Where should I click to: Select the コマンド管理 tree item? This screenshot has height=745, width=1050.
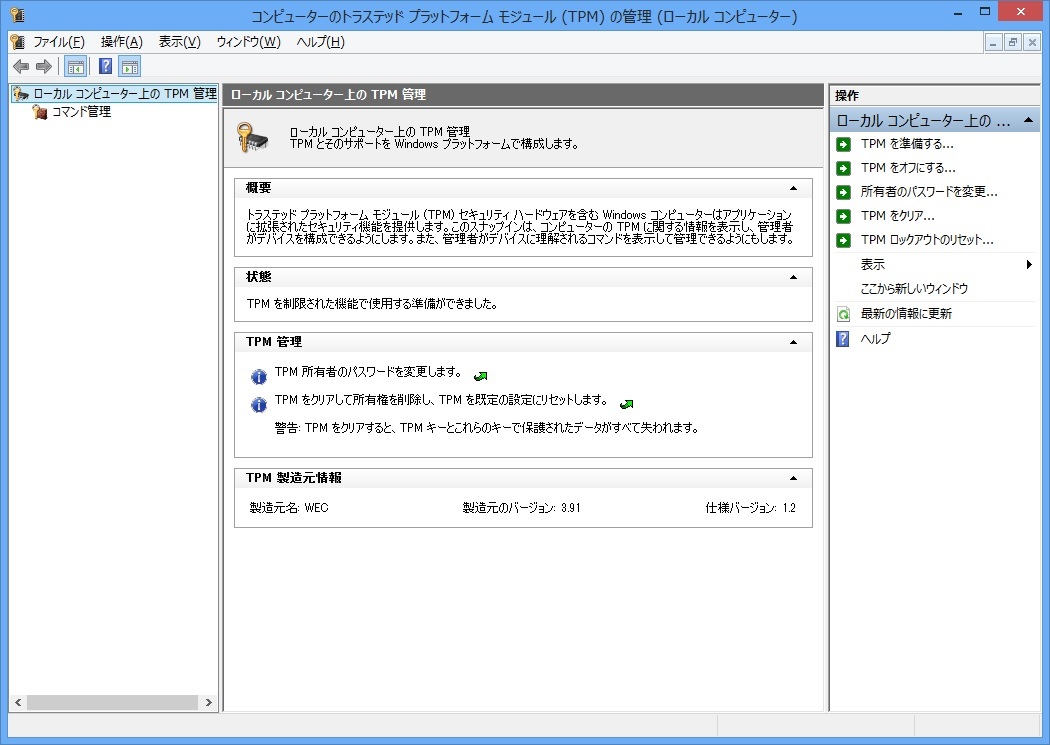tap(81, 112)
